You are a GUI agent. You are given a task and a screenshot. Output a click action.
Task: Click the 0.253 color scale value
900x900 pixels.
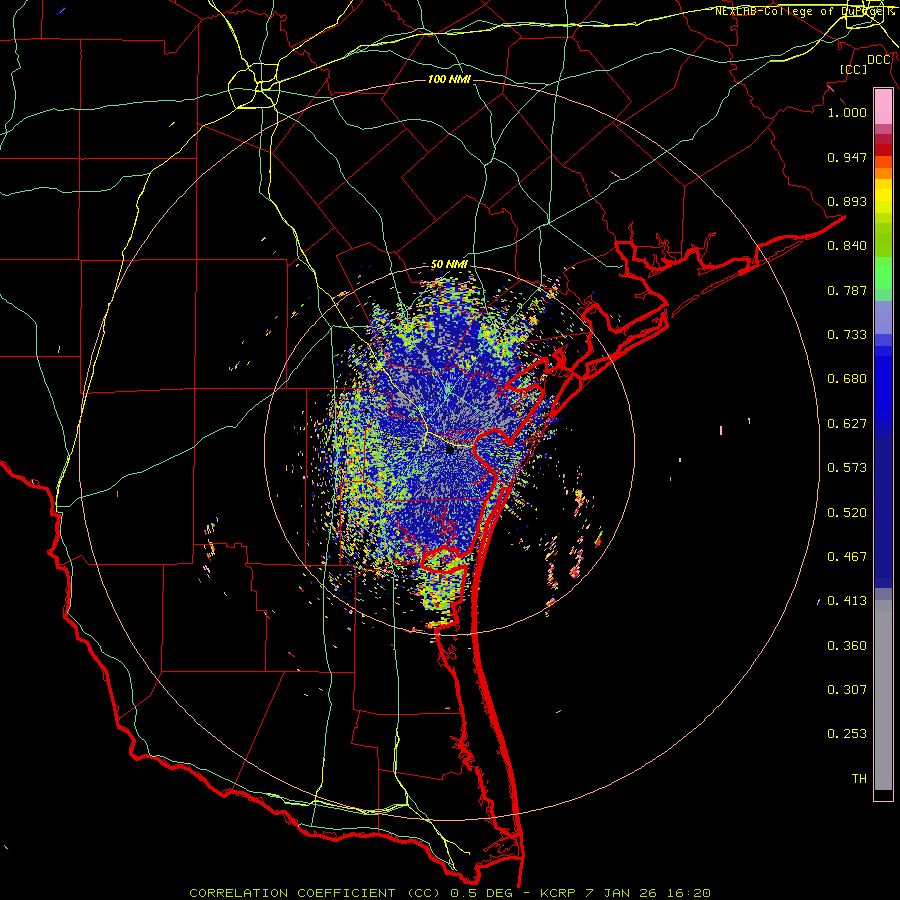point(847,734)
